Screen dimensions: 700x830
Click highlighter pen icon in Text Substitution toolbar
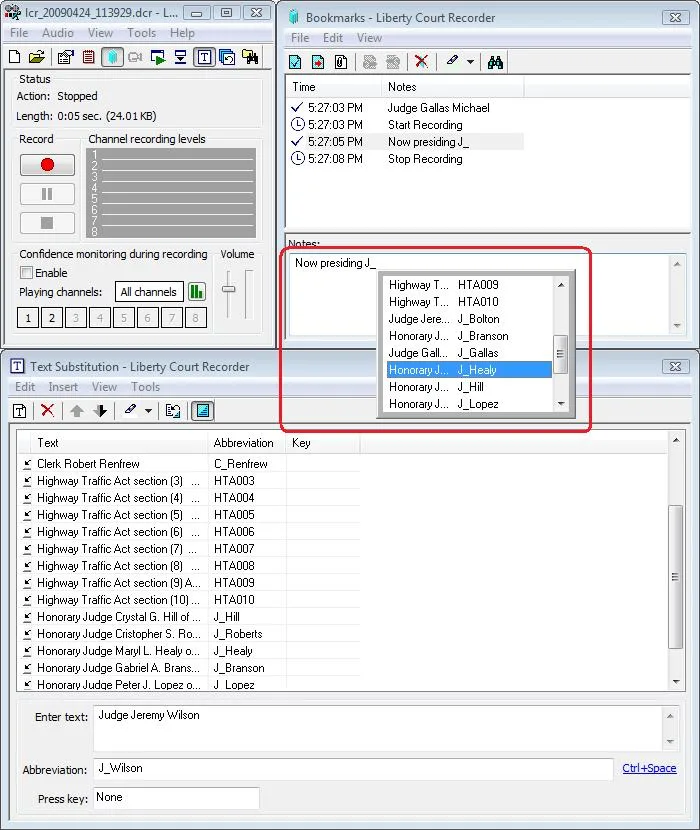pyautogui.click(x=130, y=409)
